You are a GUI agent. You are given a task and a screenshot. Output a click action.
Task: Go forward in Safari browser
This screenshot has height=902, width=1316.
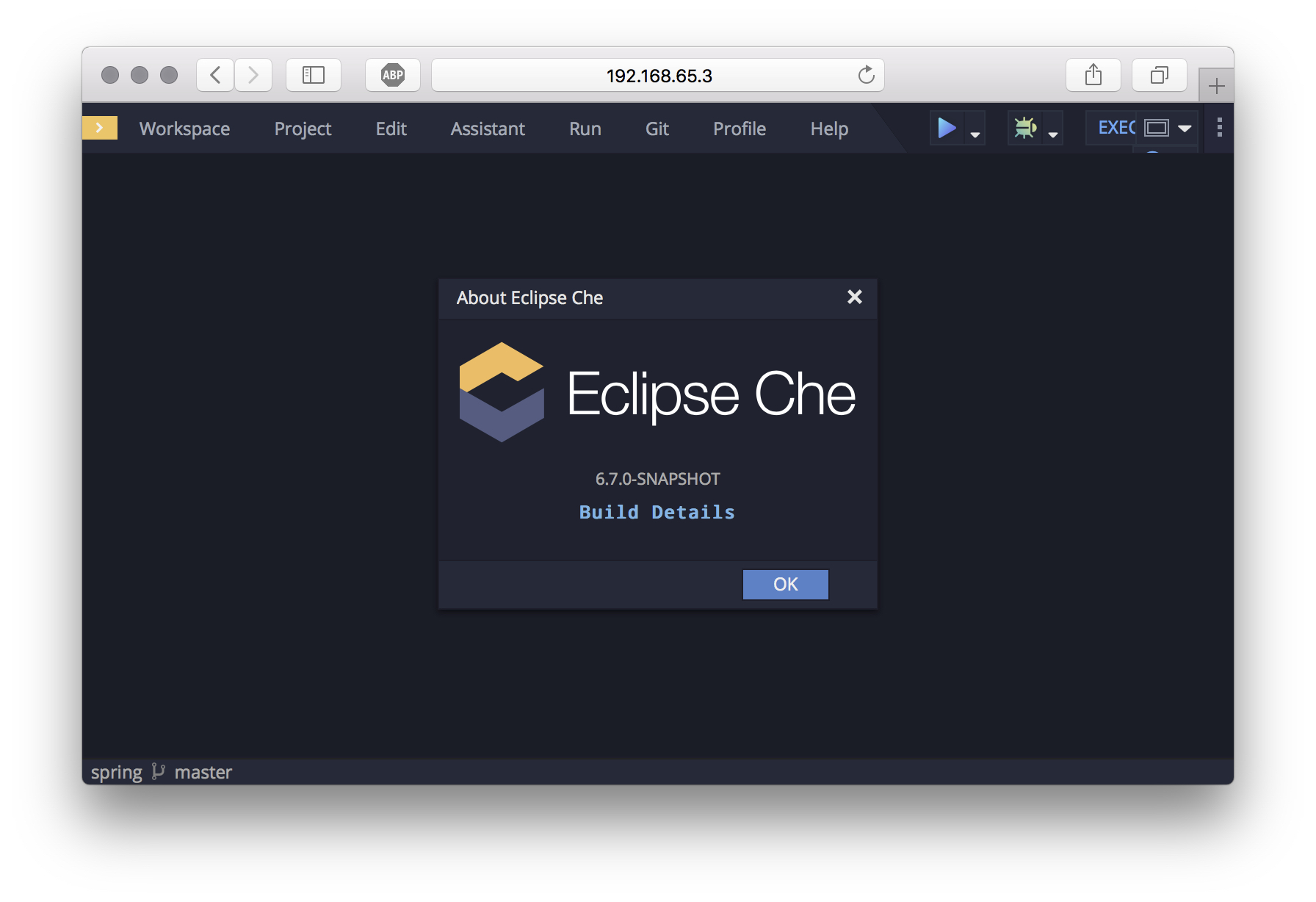click(253, 75)
